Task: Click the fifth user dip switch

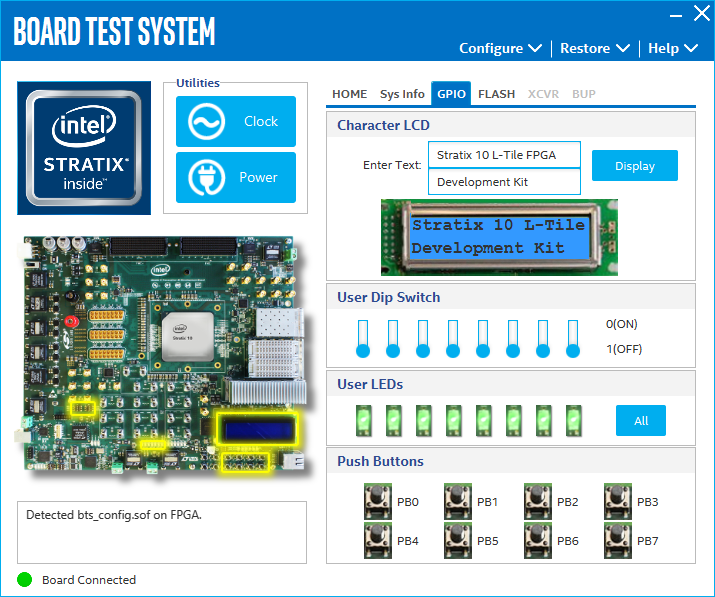Action: [483, 339]
